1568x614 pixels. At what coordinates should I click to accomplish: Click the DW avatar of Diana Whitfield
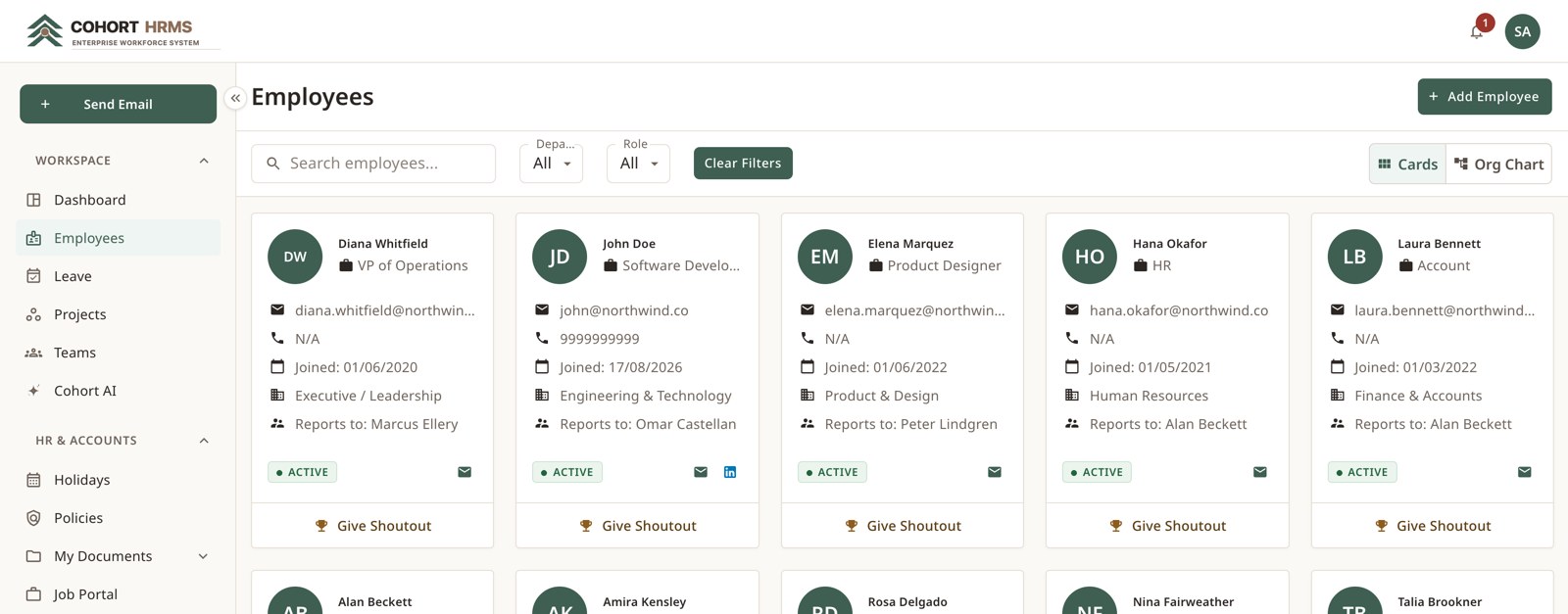(295, 257)
